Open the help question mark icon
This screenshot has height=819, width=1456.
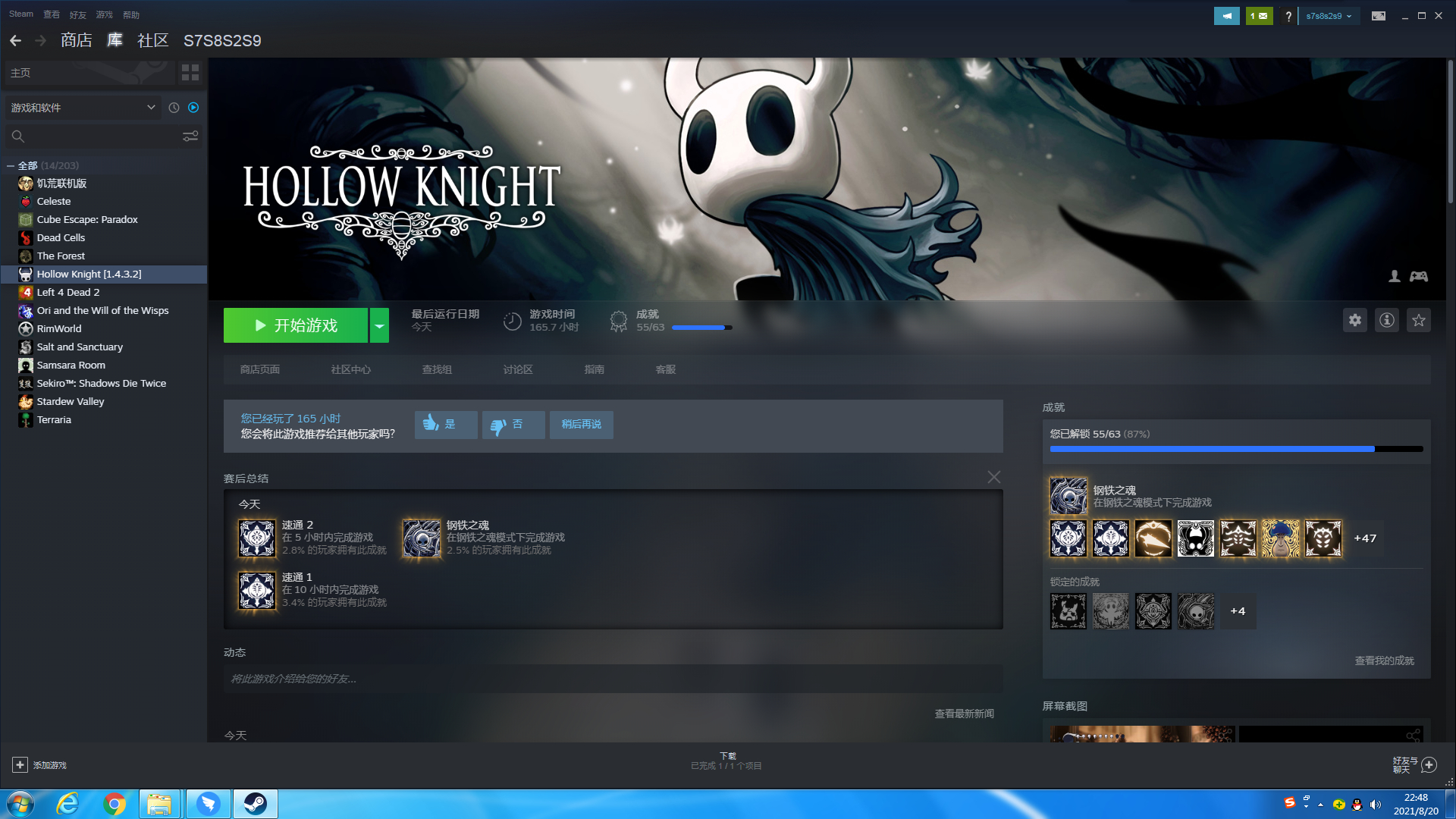click(x=1288, y=16)
